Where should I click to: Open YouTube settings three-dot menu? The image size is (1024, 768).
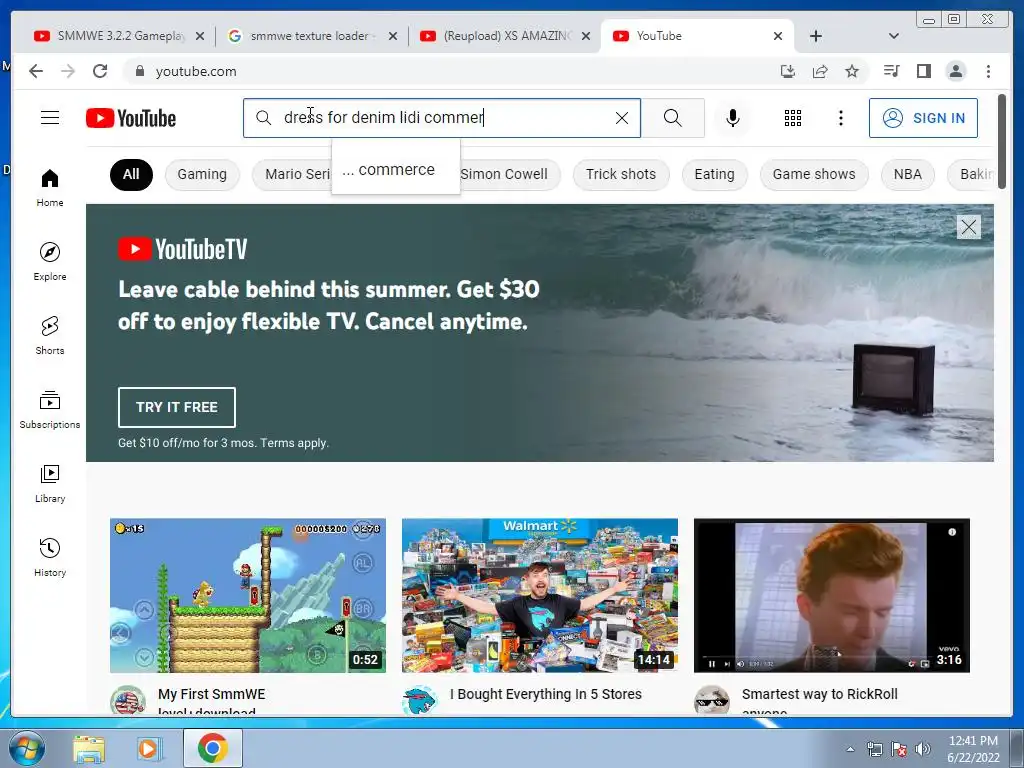840,118
